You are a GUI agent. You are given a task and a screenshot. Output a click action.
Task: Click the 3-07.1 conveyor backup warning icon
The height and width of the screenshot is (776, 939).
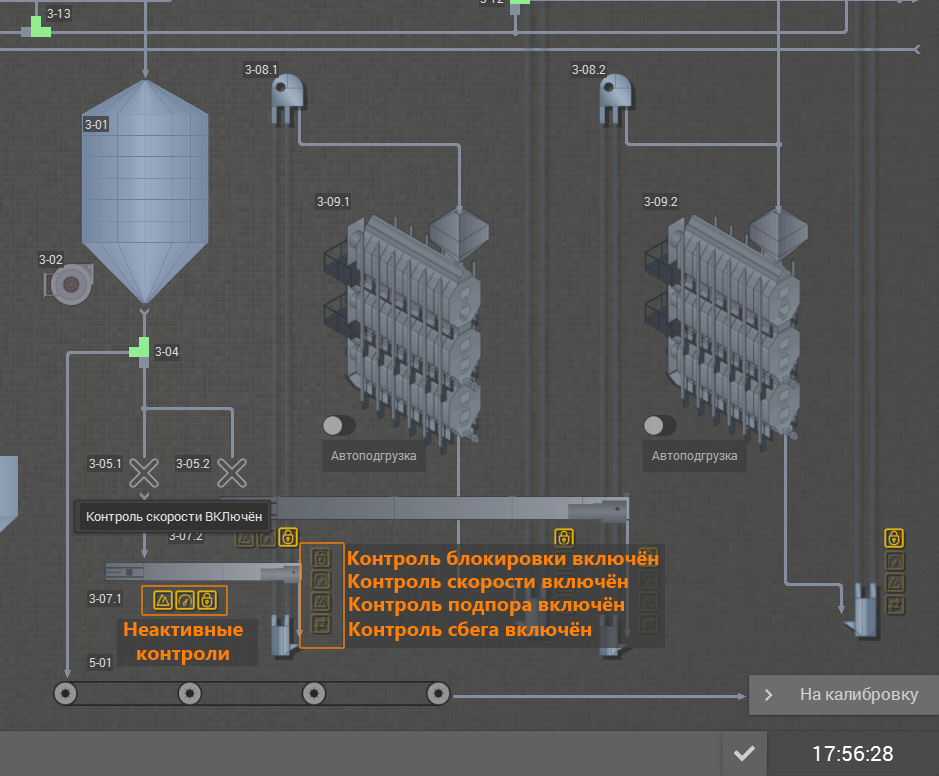pos(163,600)
